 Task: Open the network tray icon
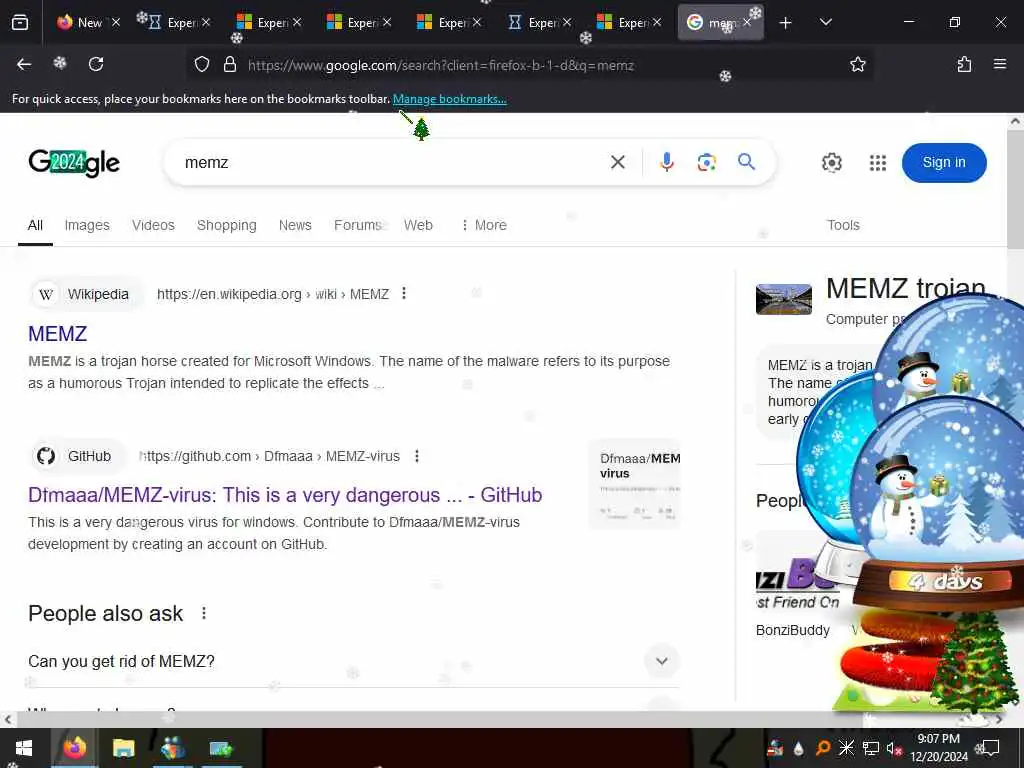point(870,748)
